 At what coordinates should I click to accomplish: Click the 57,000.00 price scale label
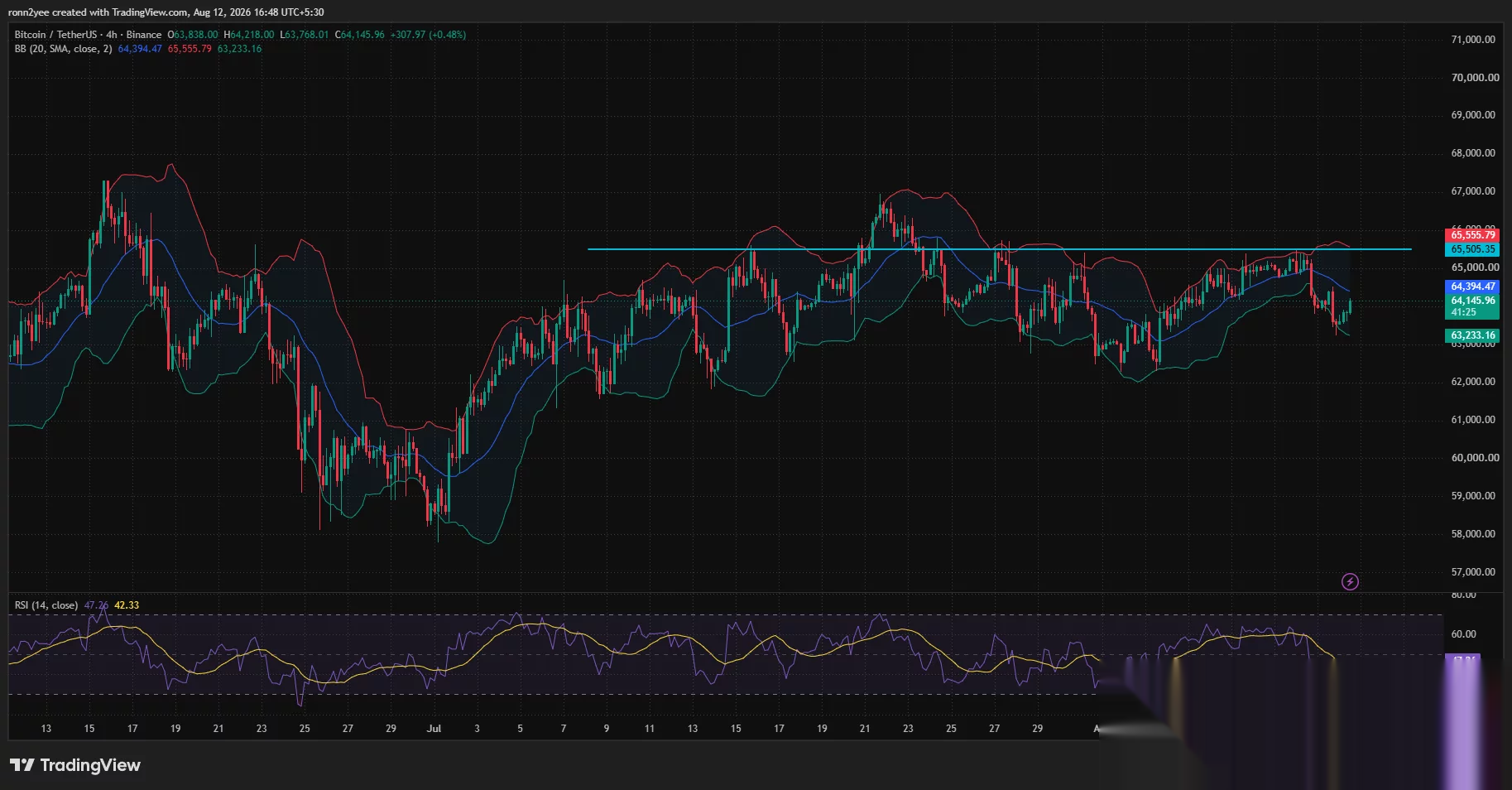pyautogui.click(x=1473, y=572)
